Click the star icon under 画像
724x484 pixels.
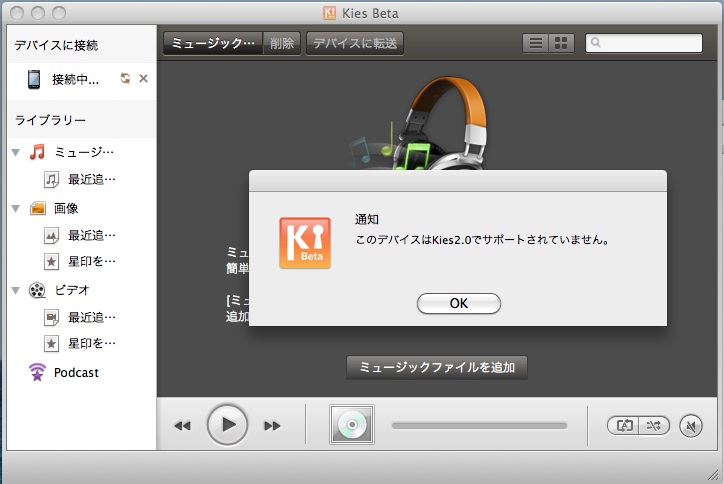pos(51,261)
